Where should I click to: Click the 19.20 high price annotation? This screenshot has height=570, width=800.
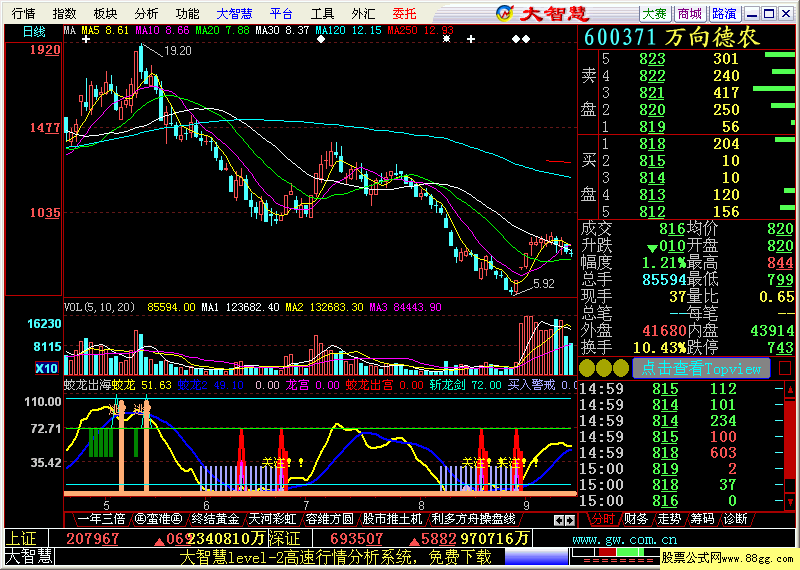point(178,51)
